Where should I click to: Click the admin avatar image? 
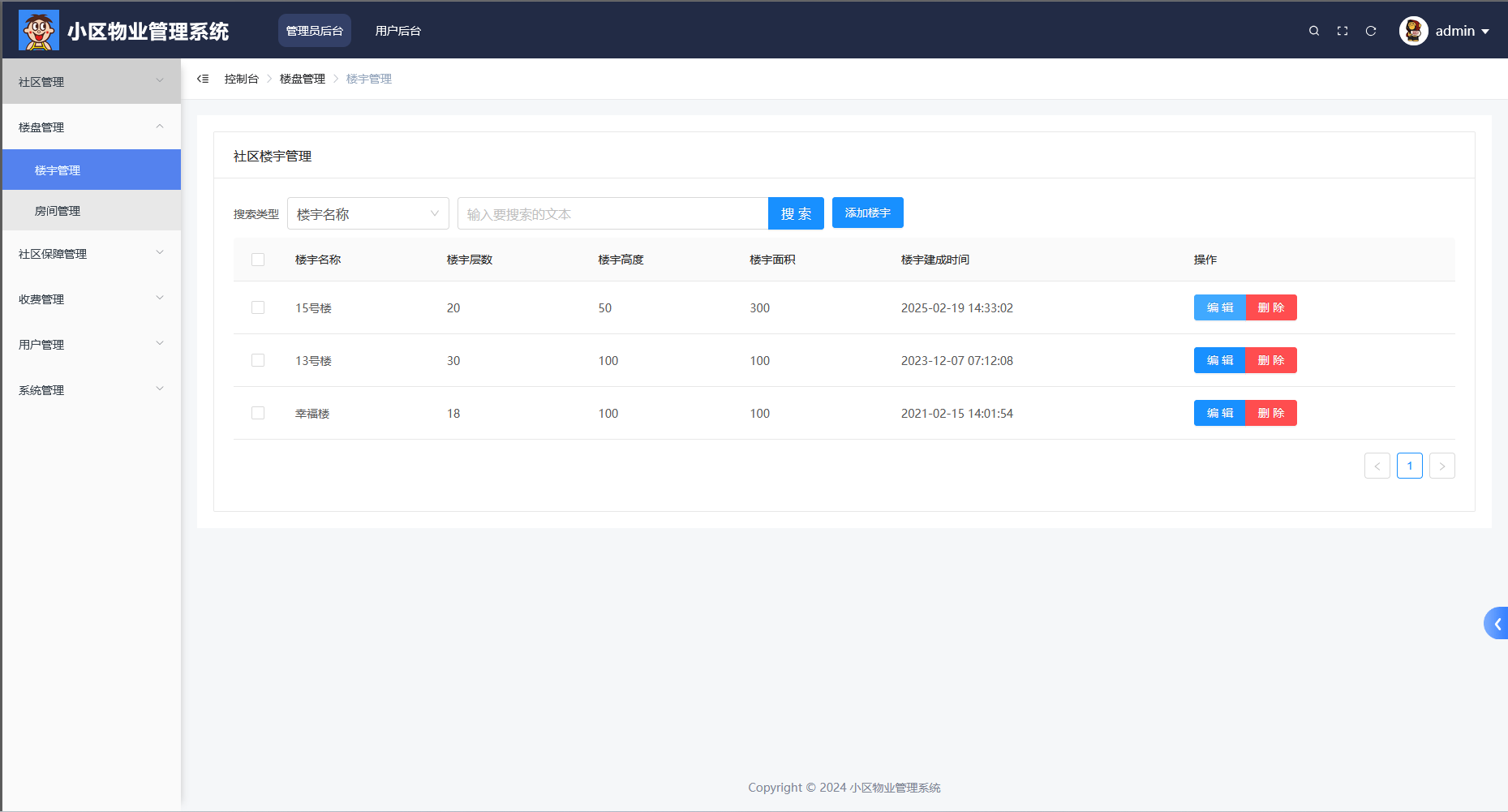(1413, 31)
